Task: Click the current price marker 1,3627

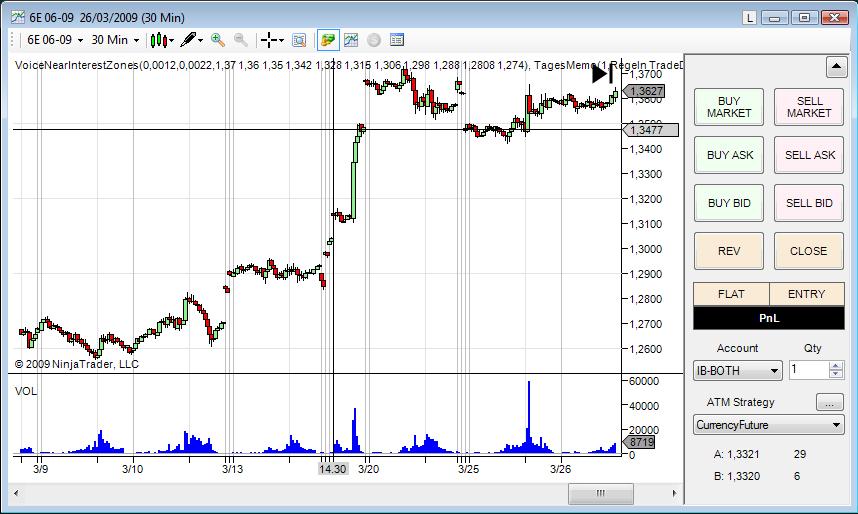Action: 644,91
